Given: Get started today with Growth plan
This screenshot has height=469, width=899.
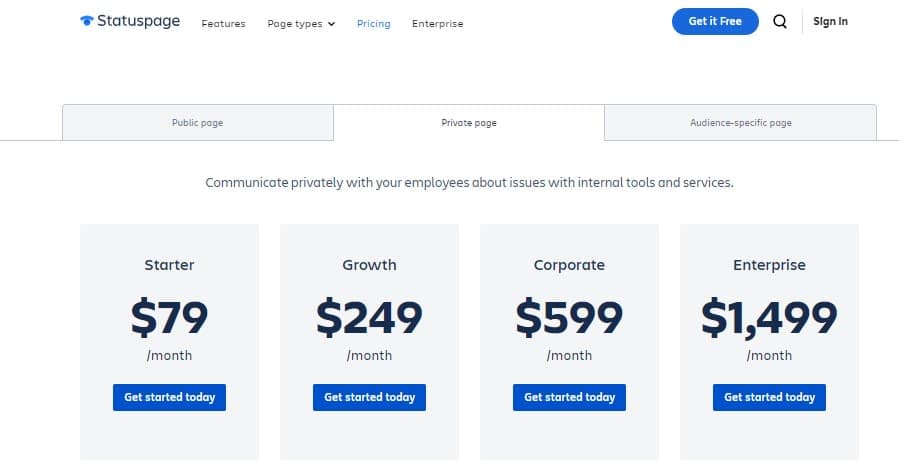Looking at the screenshot, I should [369, 397].
